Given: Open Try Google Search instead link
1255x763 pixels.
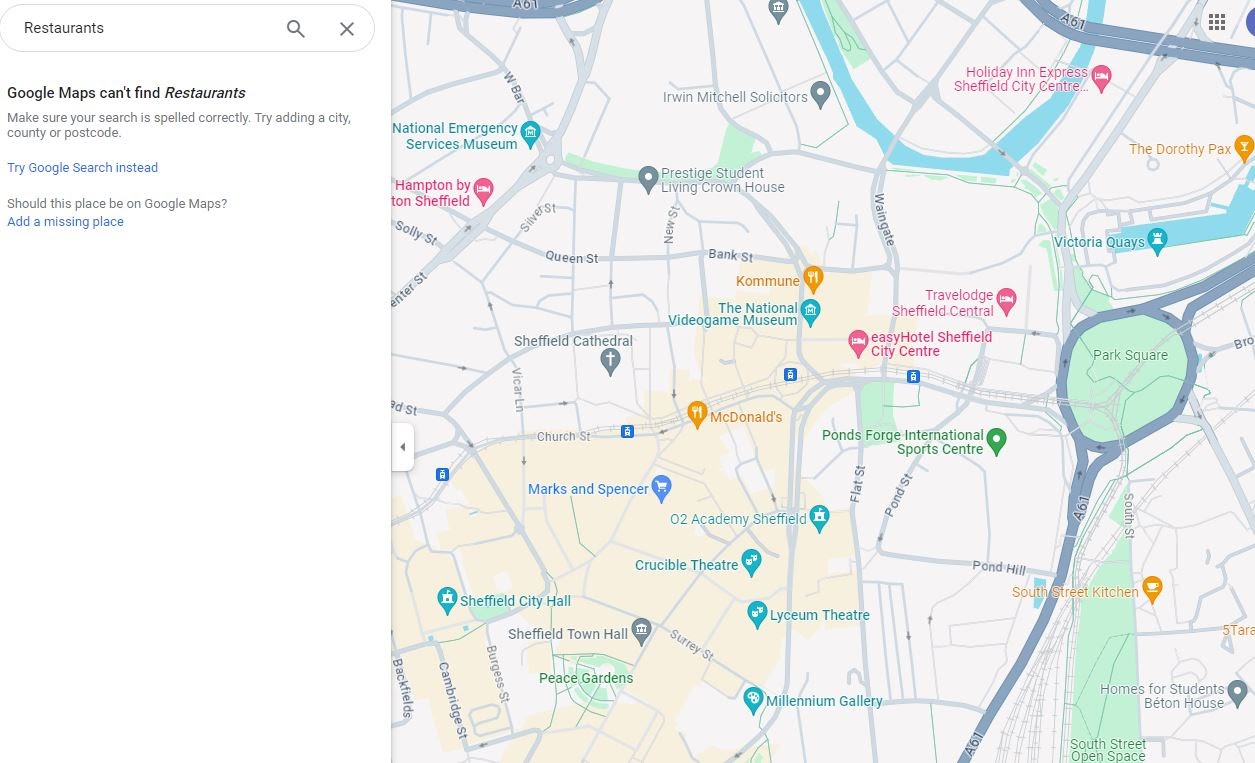Looking at the screenshot, I should (x=82, y=168).
